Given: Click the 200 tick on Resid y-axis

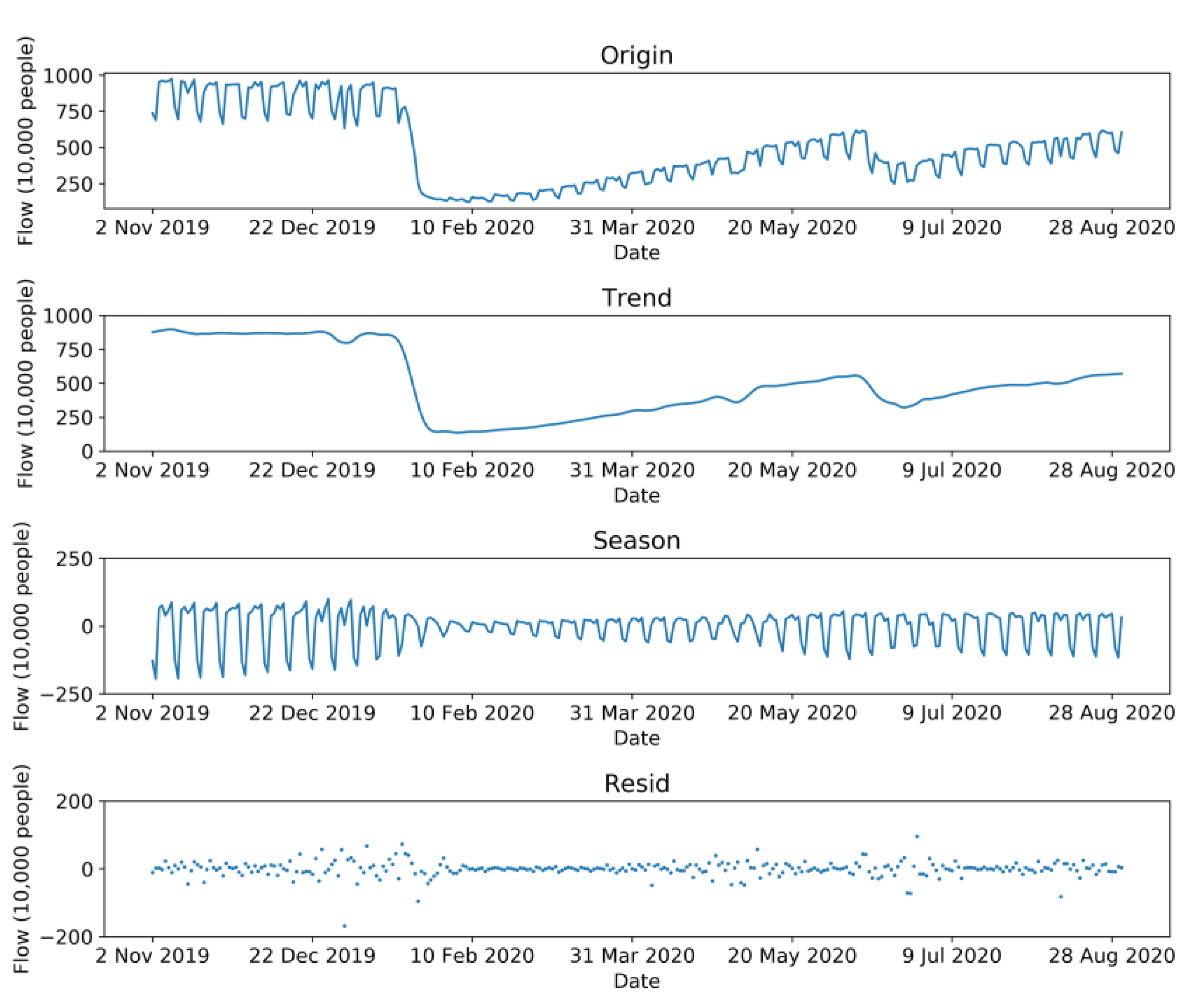Looking at the screenshot, I should tap(74, 802).
